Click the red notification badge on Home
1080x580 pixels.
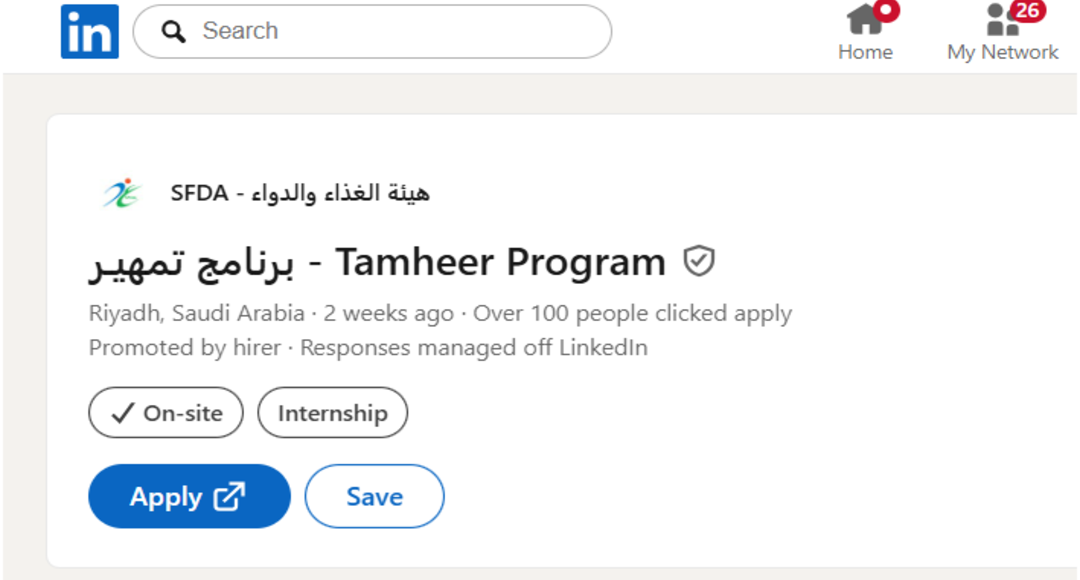point(886,9)
